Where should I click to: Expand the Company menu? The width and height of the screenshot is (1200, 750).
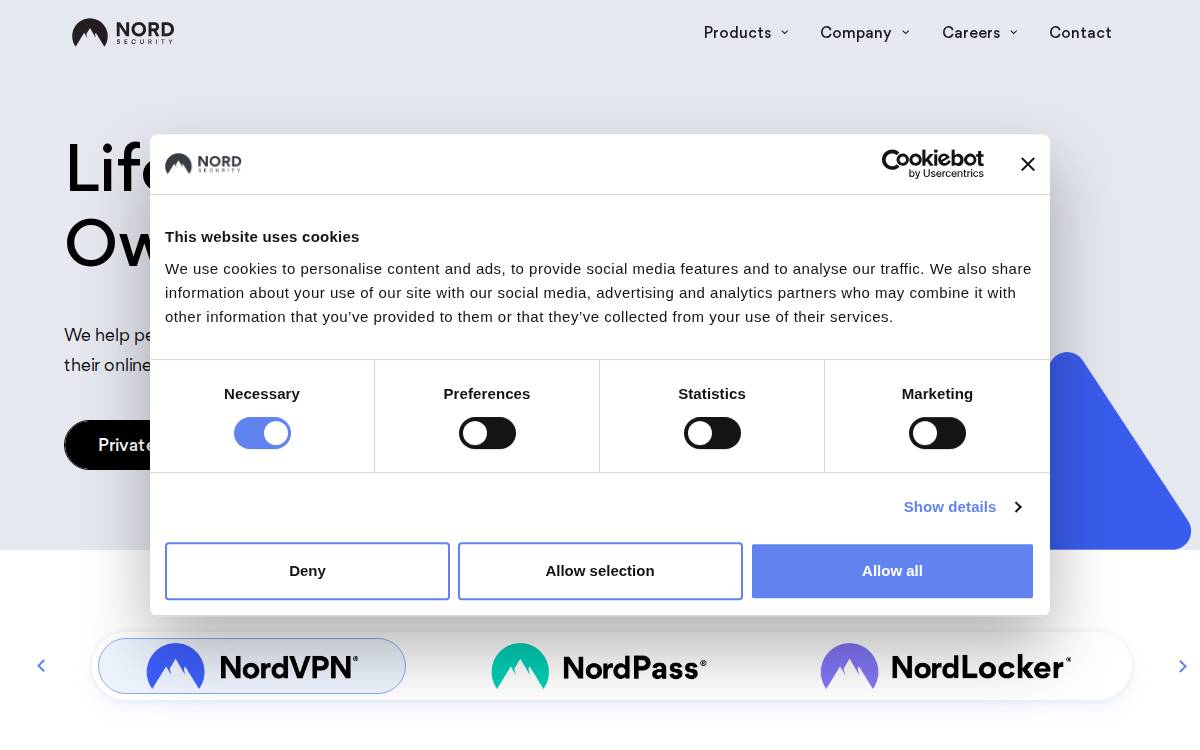tap(865, 32)
